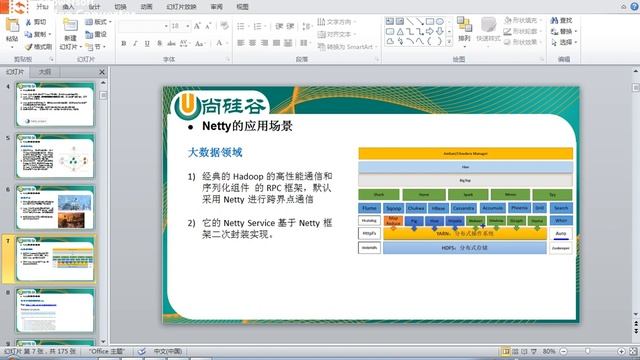Screen dimensions: 640x360
Task: Open the Review (审阅) ribbon tab
Action: point(216,7)
